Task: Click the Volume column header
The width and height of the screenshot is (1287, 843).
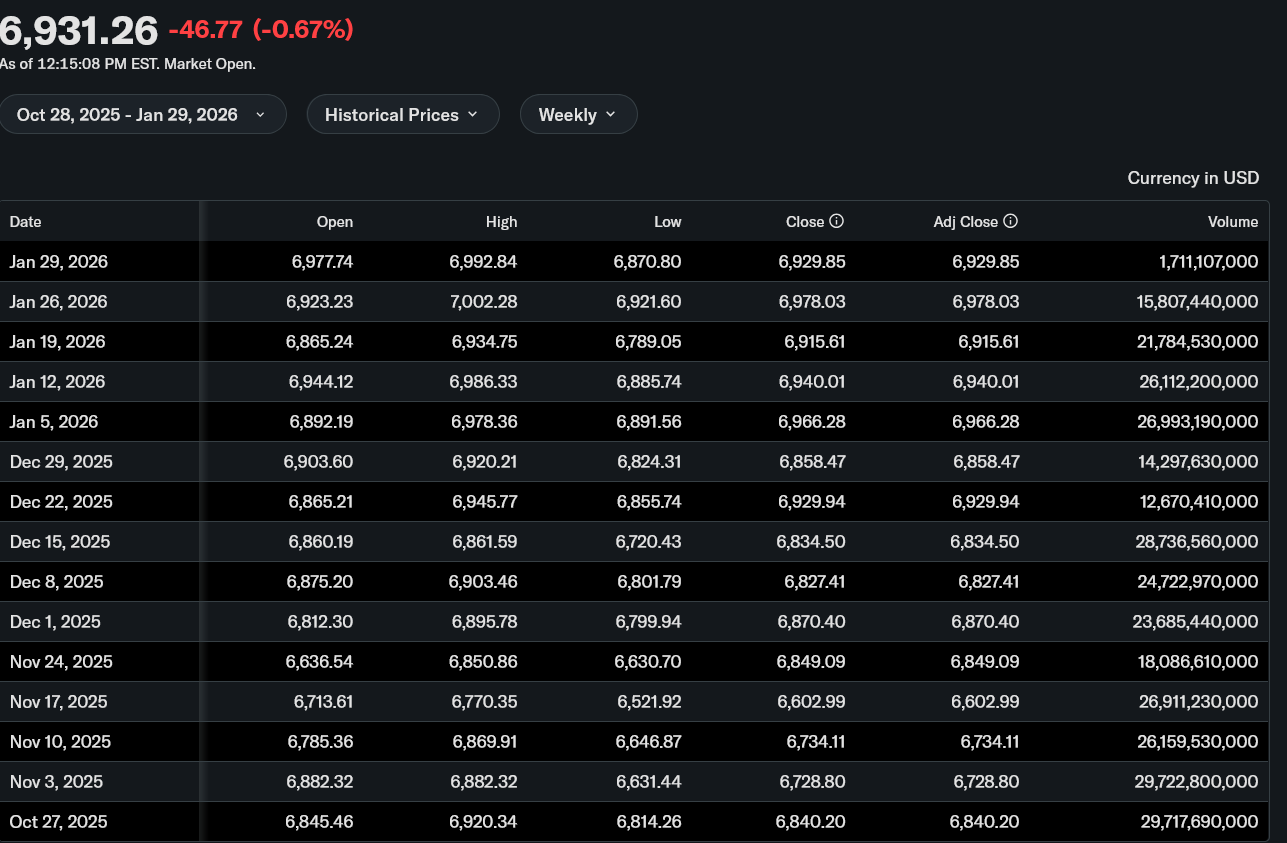Action: click(1233, 222)
